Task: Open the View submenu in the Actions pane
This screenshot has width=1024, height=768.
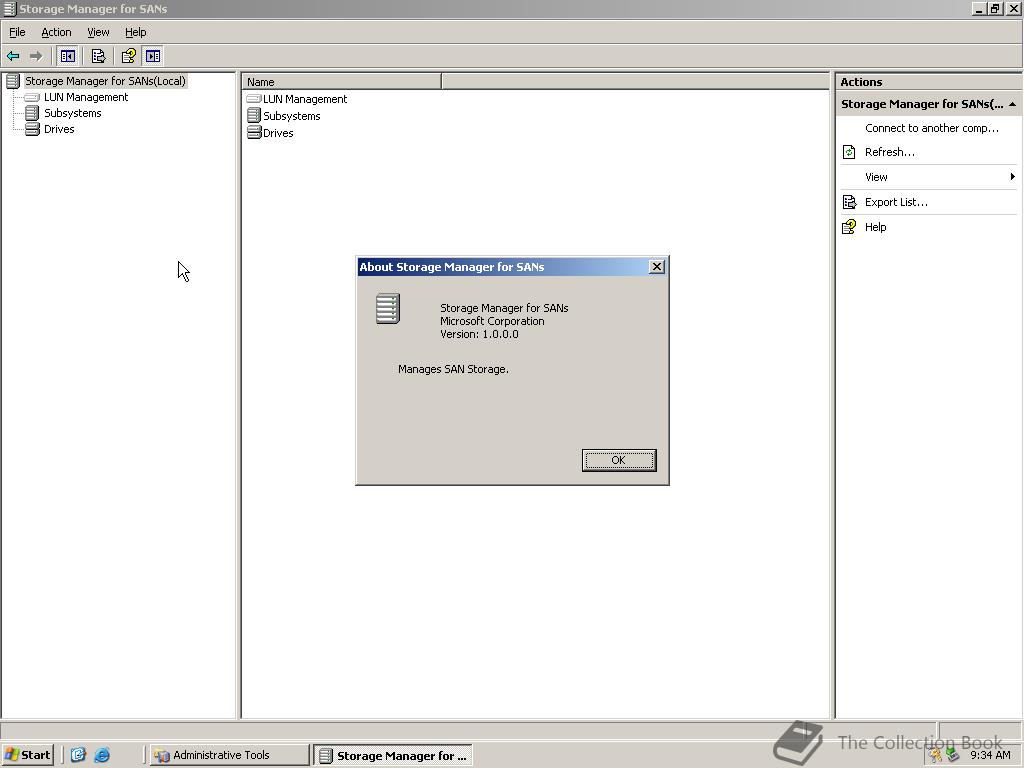Action: tap(927, 177)
